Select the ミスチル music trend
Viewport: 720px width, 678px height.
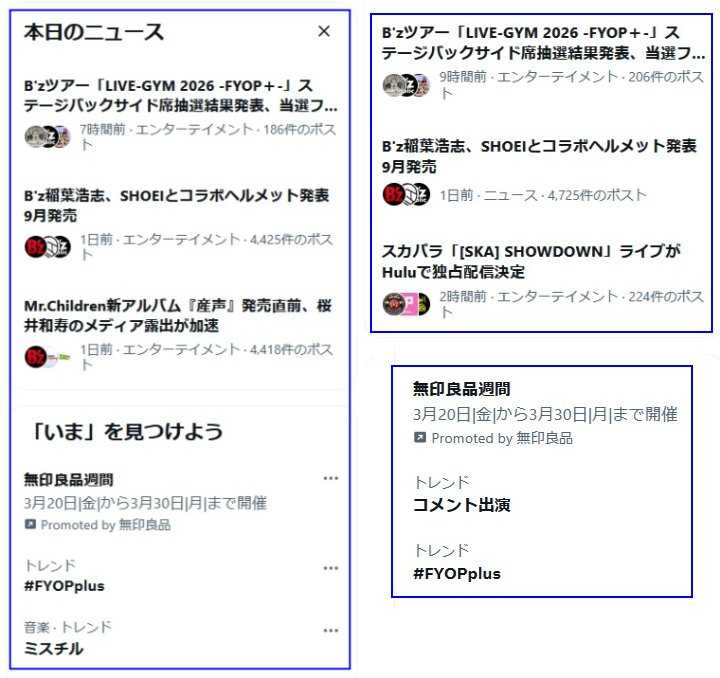pyautogui.click(x=54, y=648)
